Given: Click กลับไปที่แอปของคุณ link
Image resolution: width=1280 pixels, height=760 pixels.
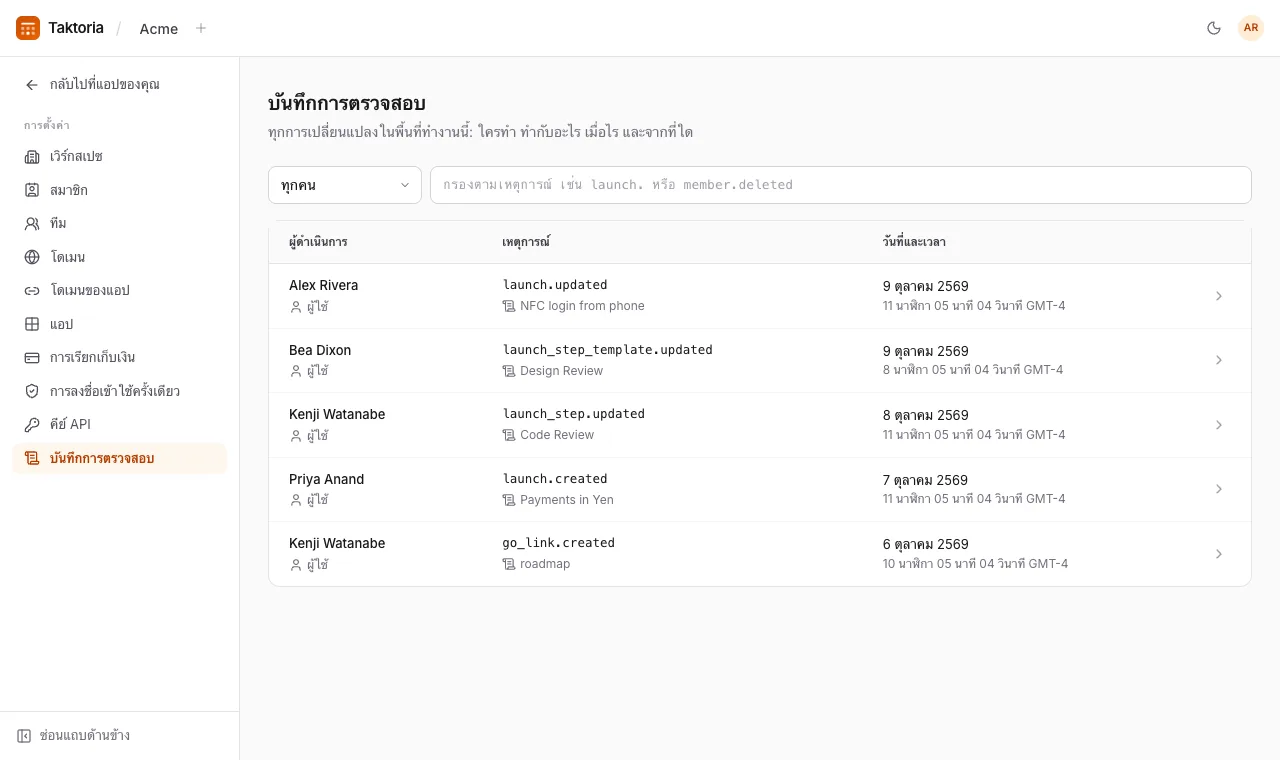Looking at the screenshot, I should 105,85.
